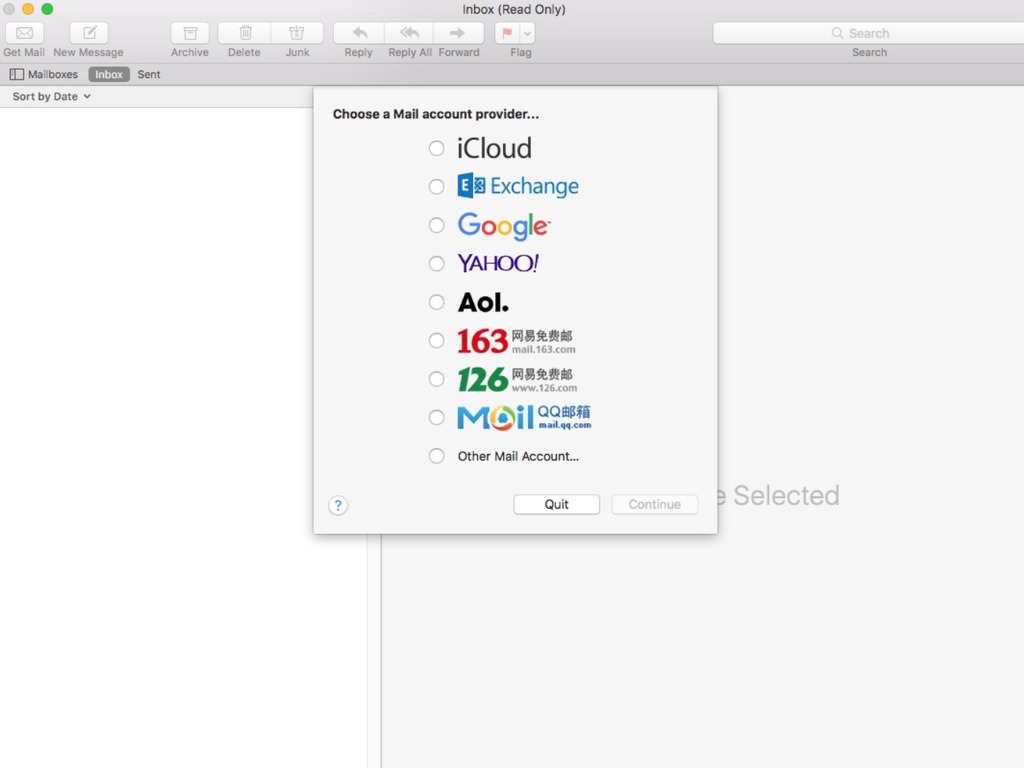Click the Quit button
This screenshot has width=1024, height=768.
(x=556, y=504)
